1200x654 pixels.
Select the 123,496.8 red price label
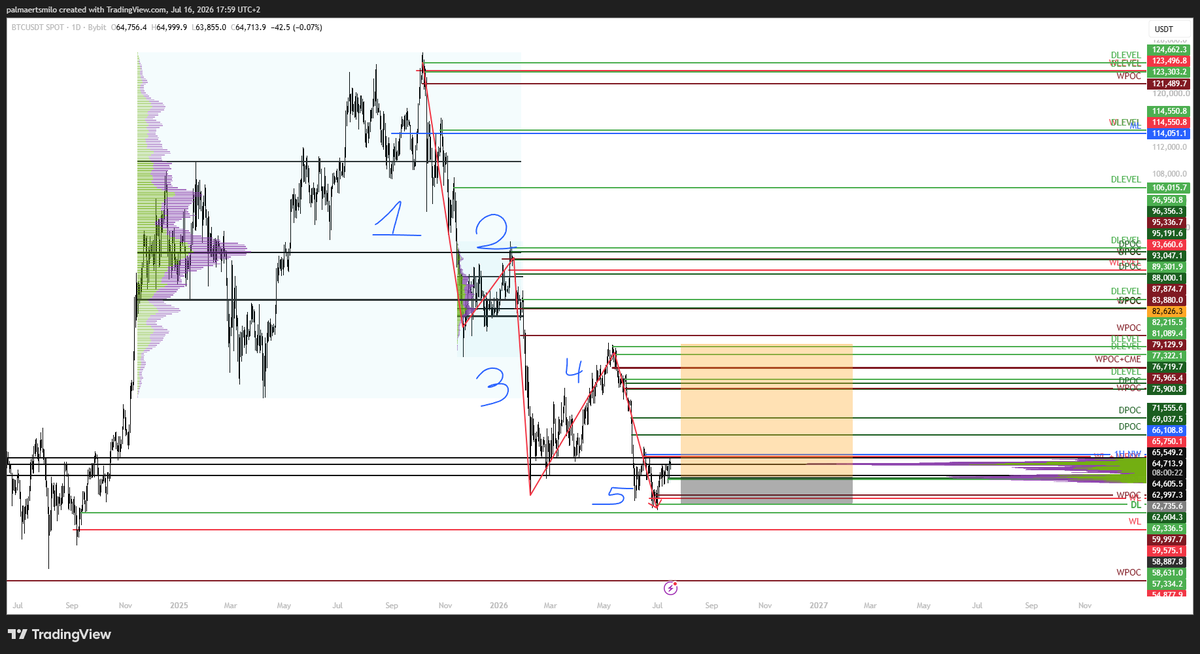click(1170, 61)
